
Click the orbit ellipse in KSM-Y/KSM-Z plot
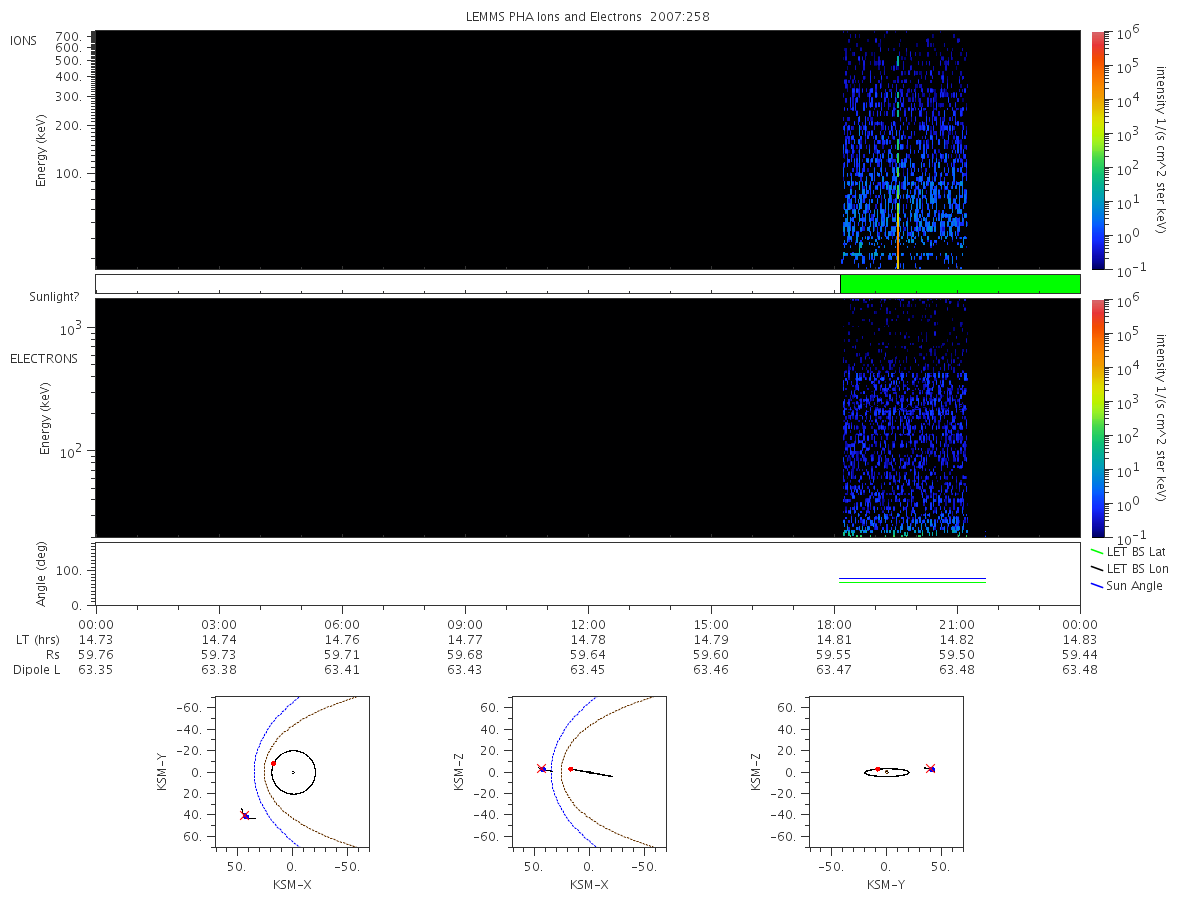click(886, 772)
